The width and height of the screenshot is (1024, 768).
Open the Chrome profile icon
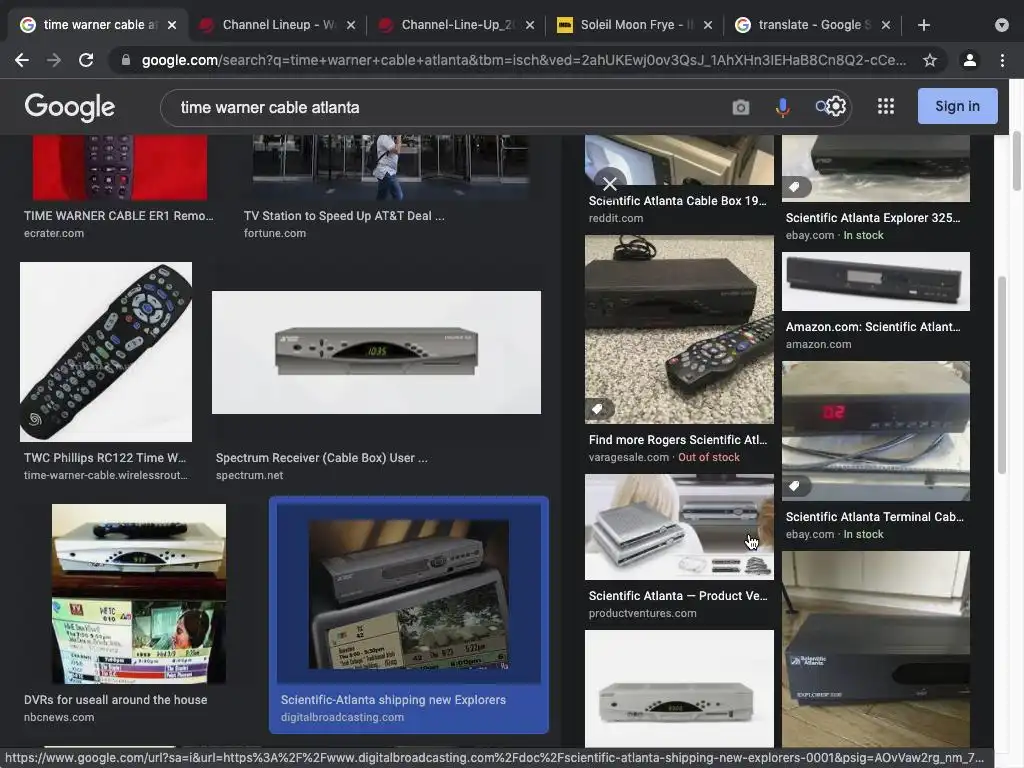[970, 60]
